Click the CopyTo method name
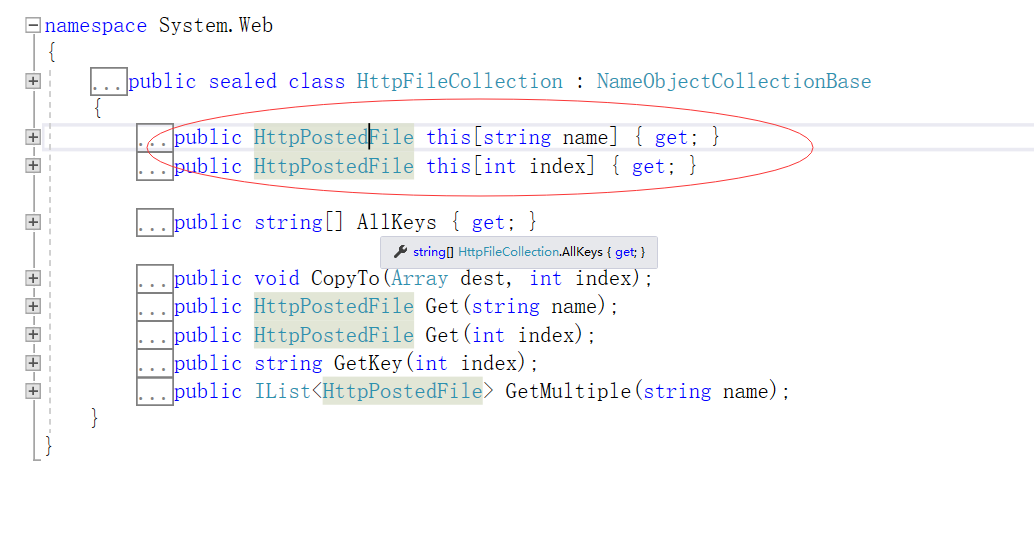The width and height of the screenshot is (1034, 534). (346, 278)
